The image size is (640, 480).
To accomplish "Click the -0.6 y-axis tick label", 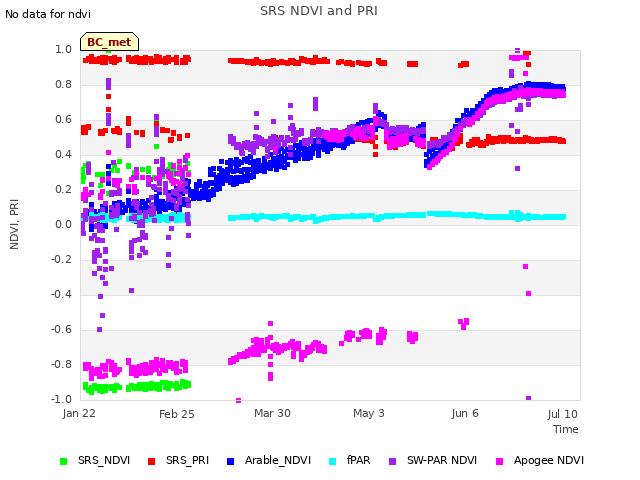I will click(x=61, y=329).
